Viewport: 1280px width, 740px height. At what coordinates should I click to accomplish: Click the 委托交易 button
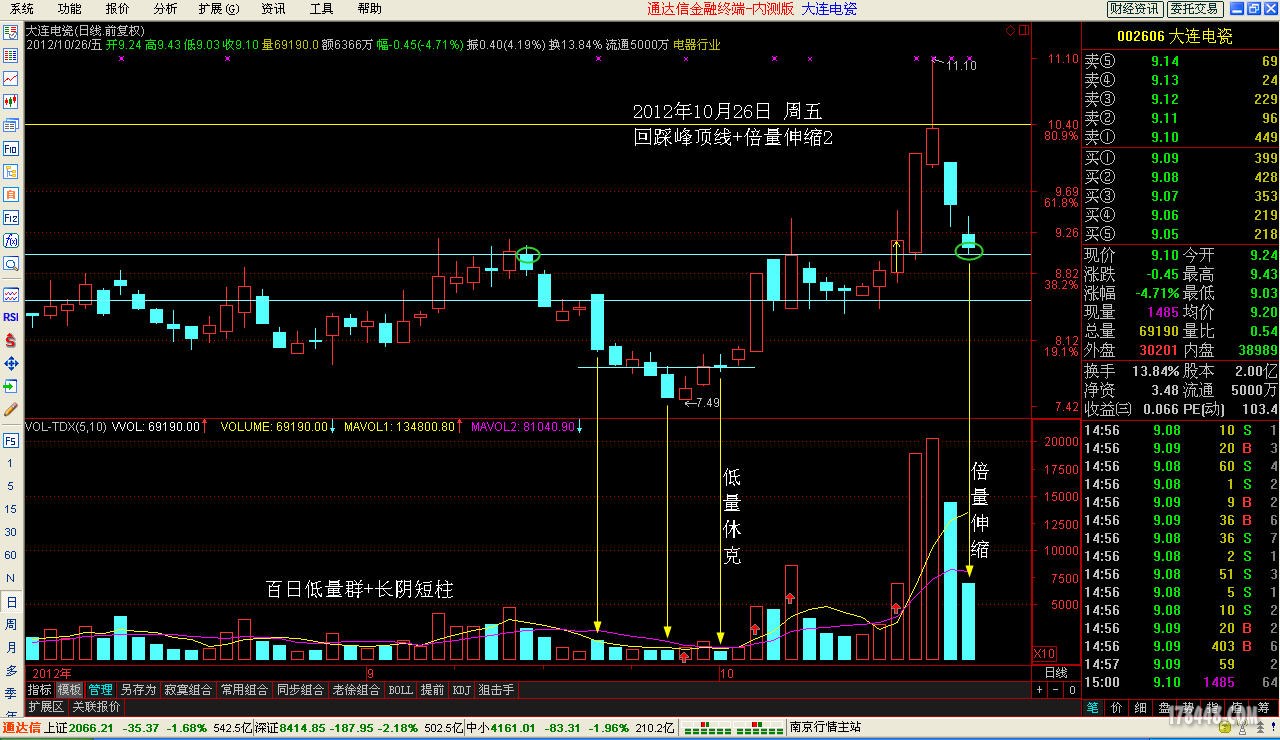click(x=1195, y=9)
